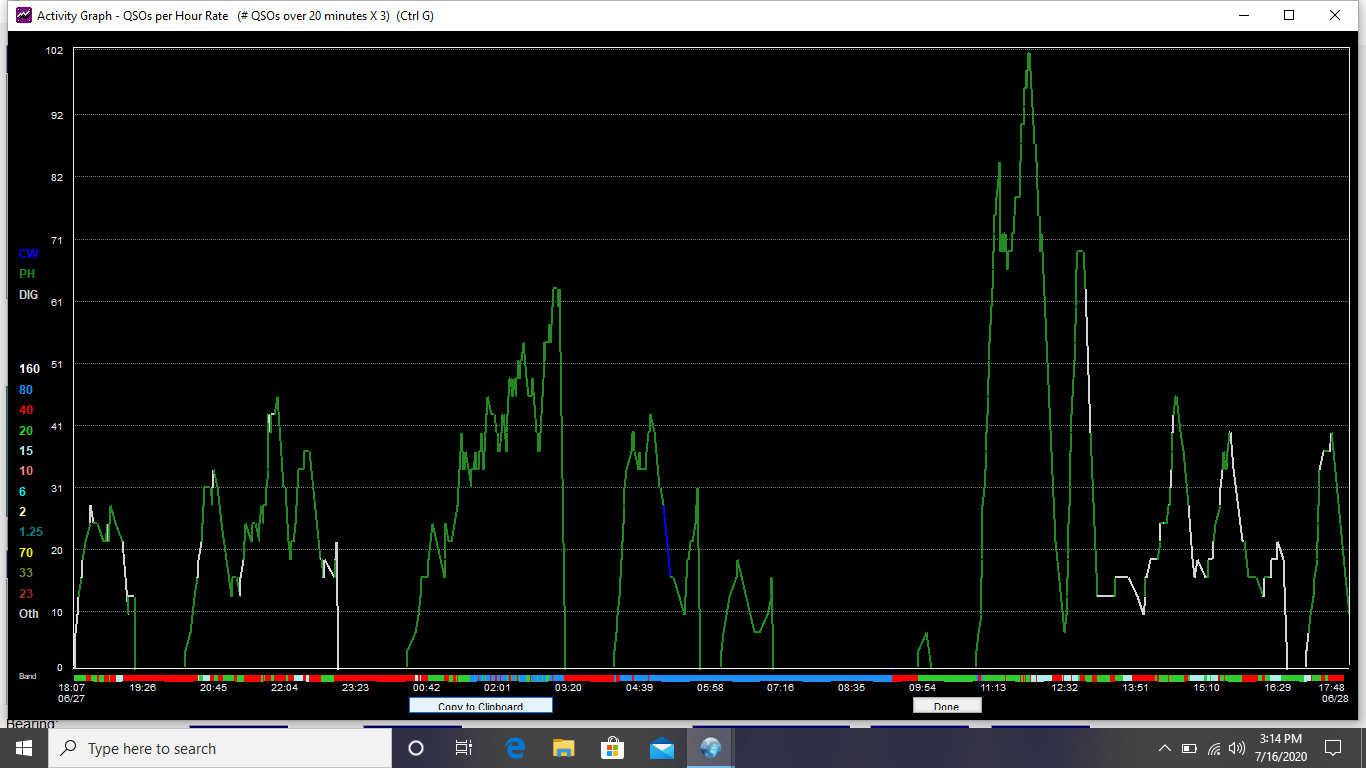
Task: Click the 17:48 time axis label
Action: [x=1332, y=688]
